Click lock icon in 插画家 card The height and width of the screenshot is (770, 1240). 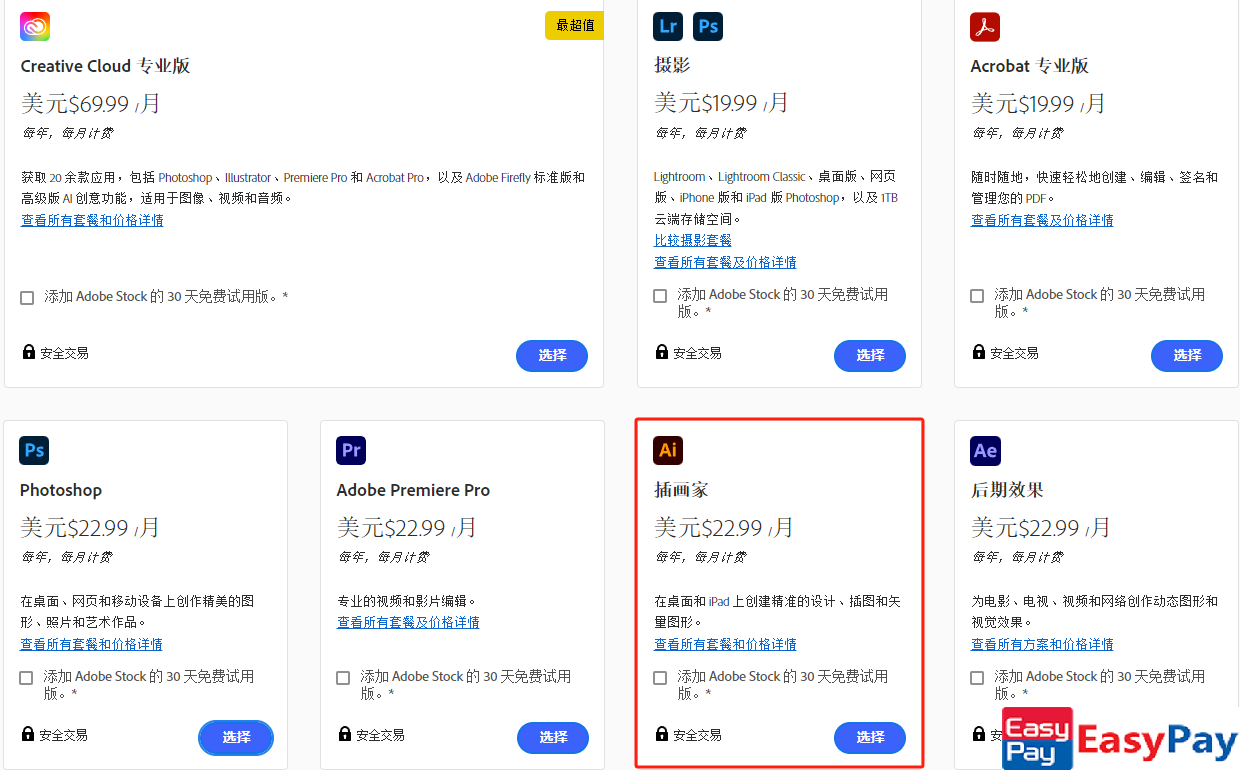[661, 734]
